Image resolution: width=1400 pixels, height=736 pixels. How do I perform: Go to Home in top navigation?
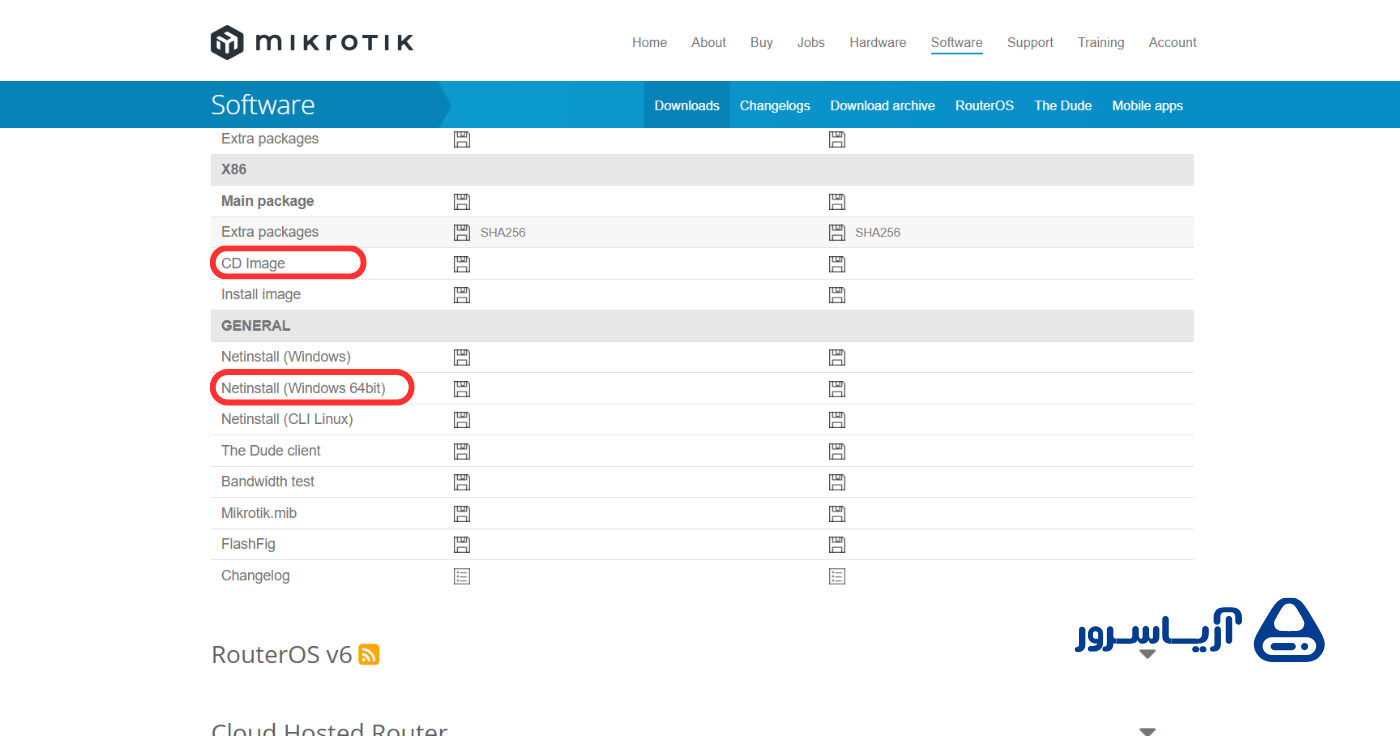click(649, 42)
